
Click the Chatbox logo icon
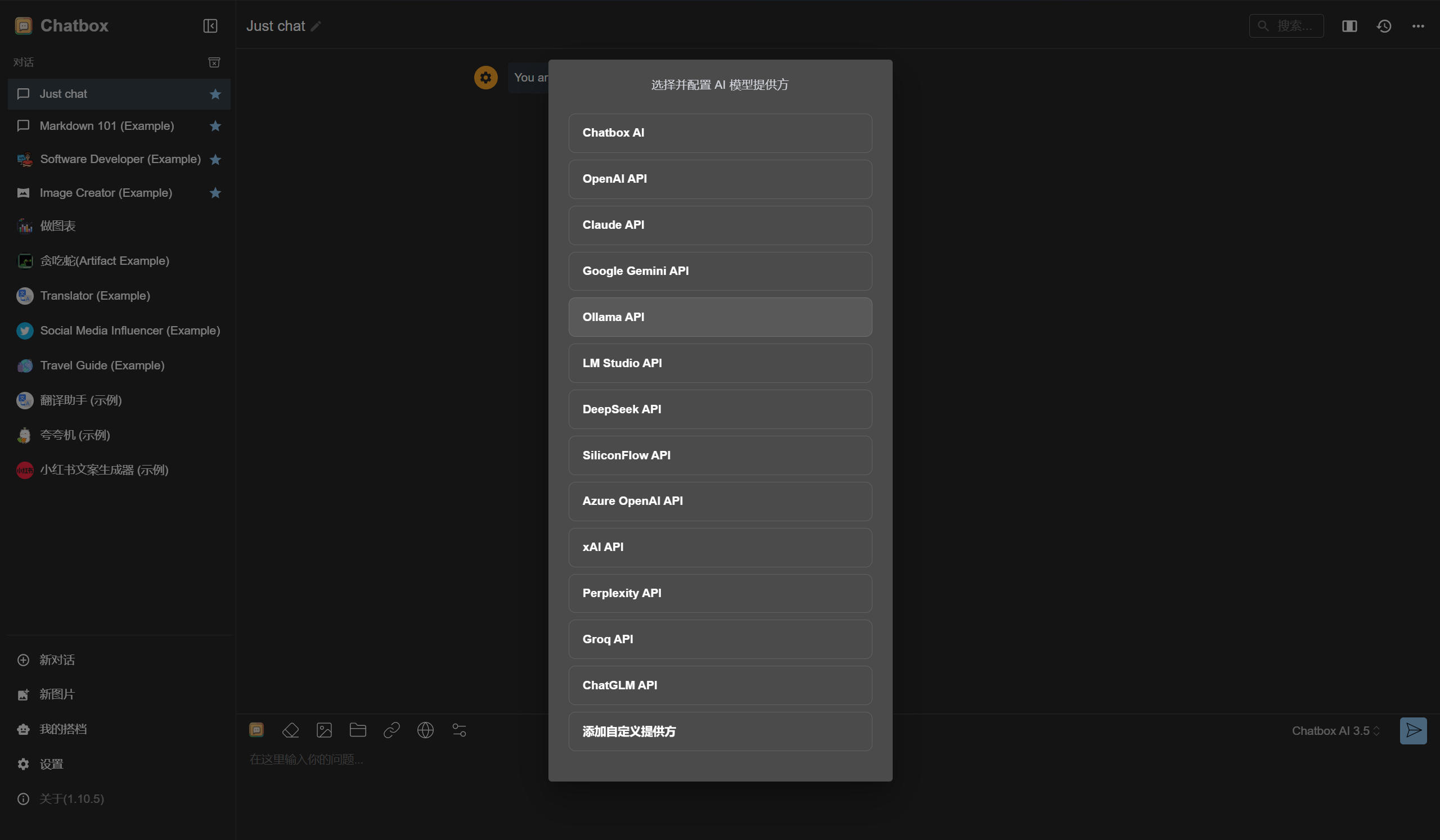point(24,26)
